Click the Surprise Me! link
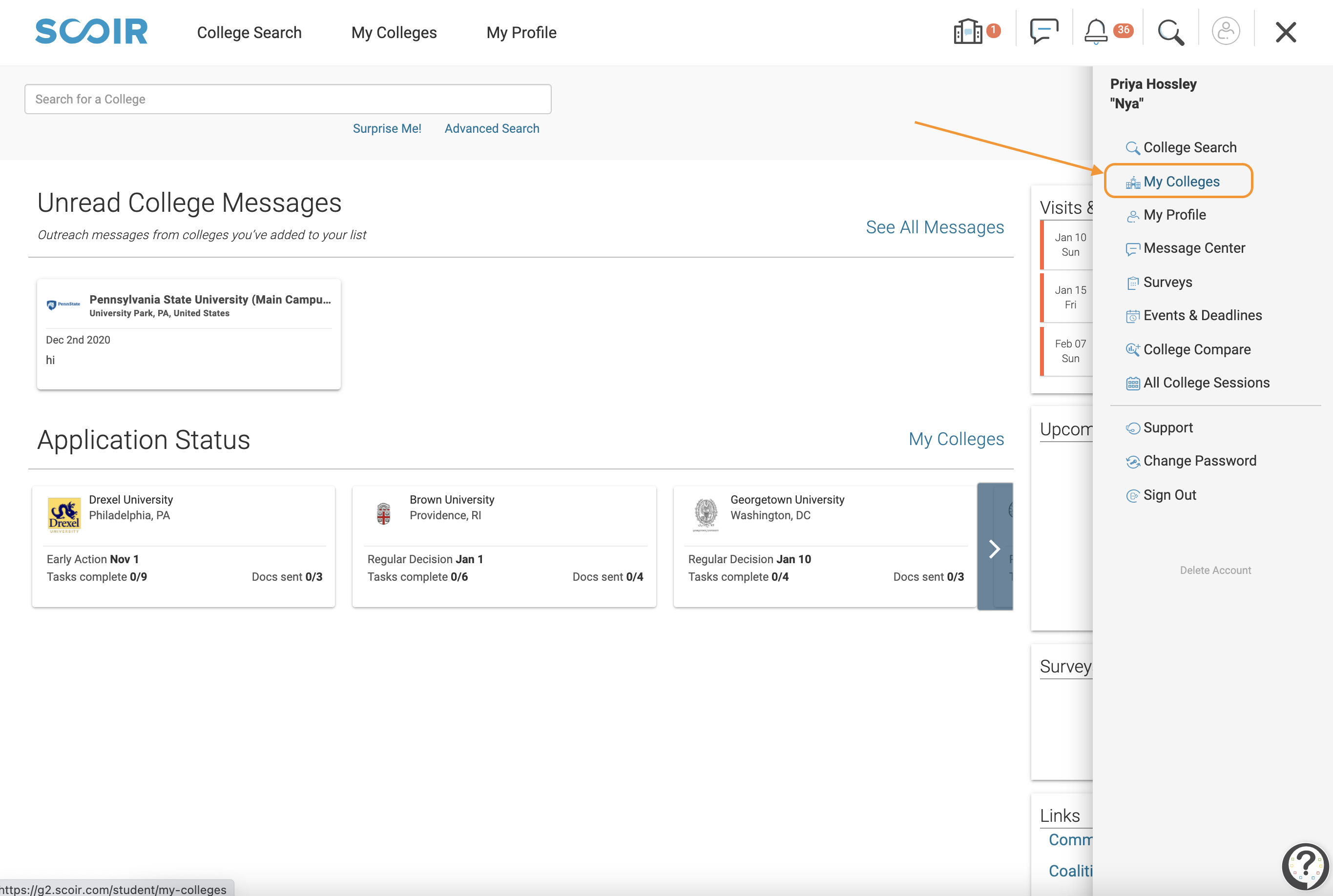 click(x=387, y=128)
